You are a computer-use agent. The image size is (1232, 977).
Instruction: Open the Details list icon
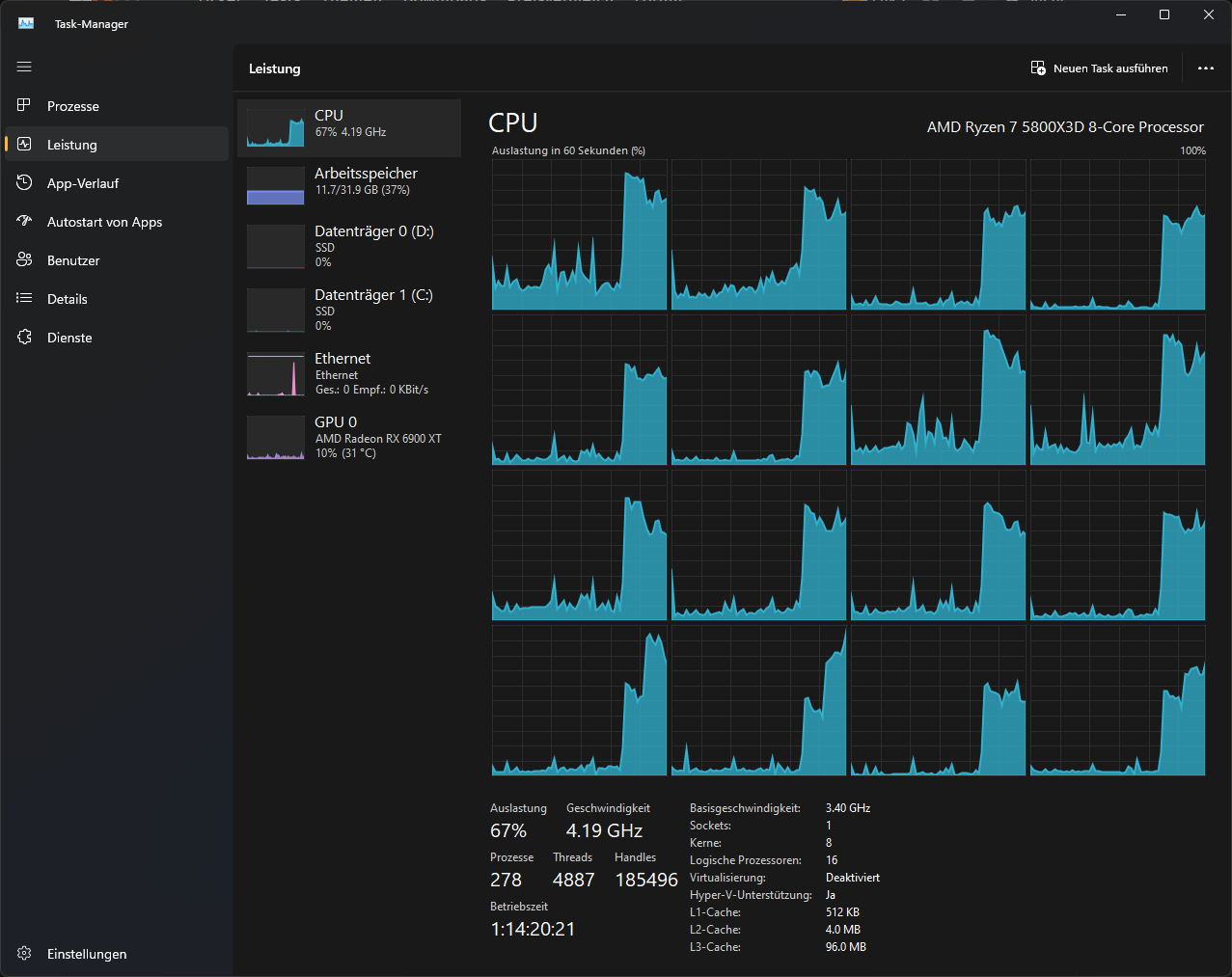(24, 299)
